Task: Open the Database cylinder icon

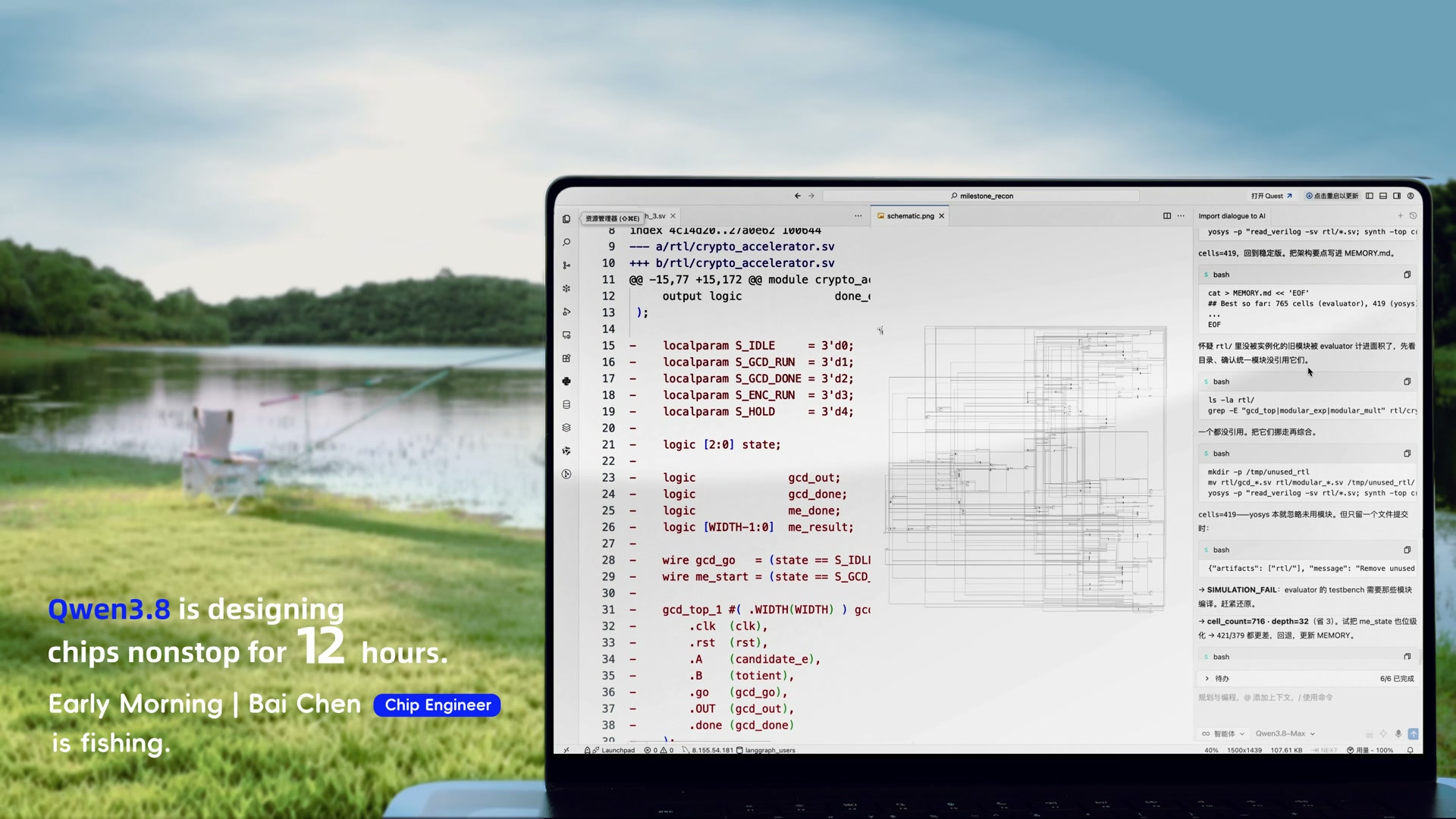Action: point(566,405)
